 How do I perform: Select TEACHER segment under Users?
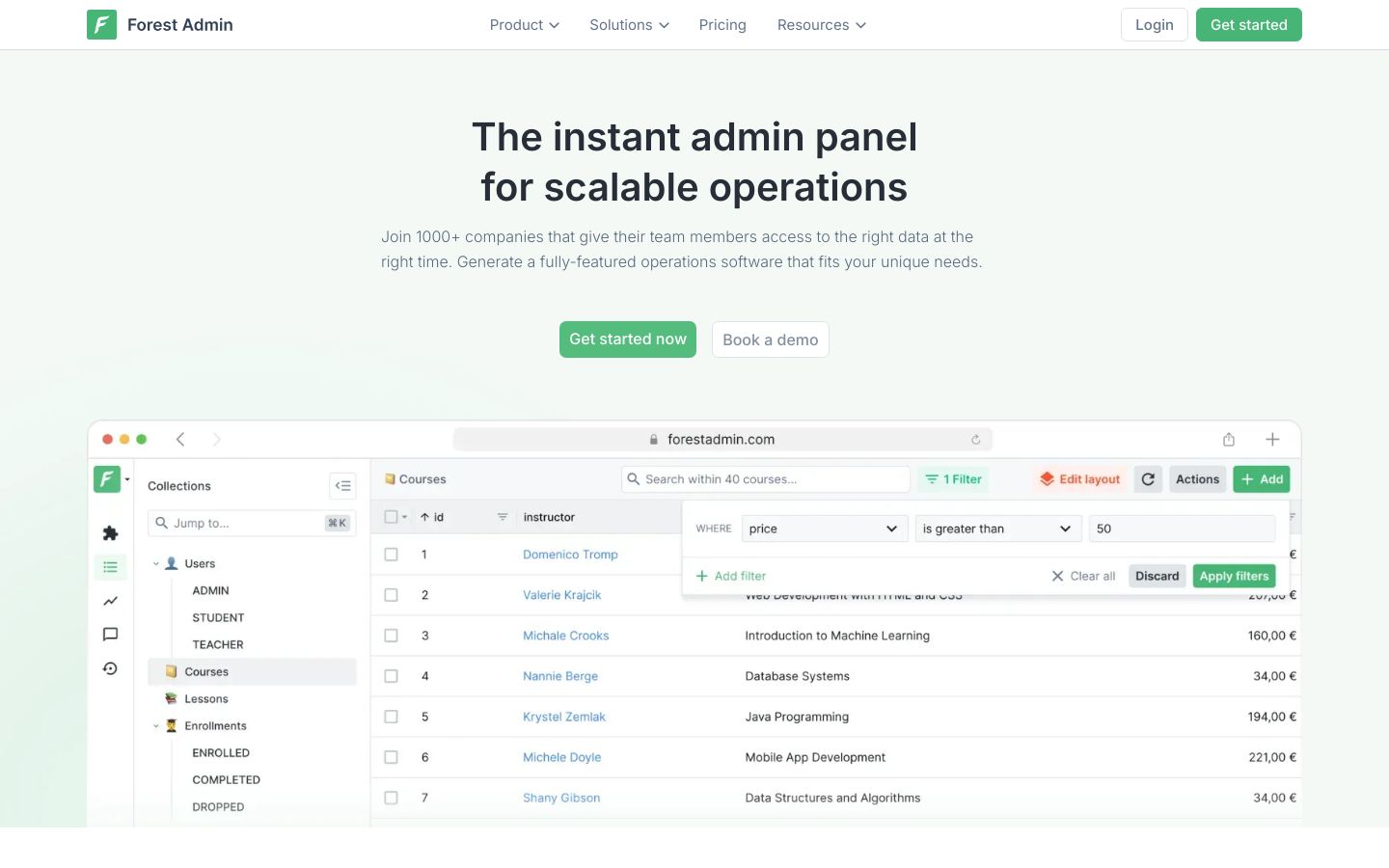pyautogui.click(x=218, y=645)
